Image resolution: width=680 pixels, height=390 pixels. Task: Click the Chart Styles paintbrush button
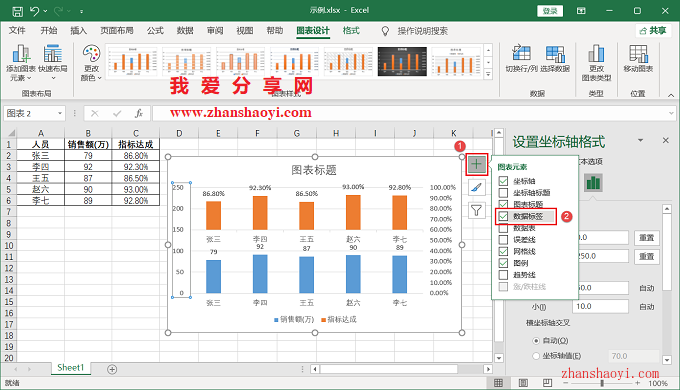477,187
